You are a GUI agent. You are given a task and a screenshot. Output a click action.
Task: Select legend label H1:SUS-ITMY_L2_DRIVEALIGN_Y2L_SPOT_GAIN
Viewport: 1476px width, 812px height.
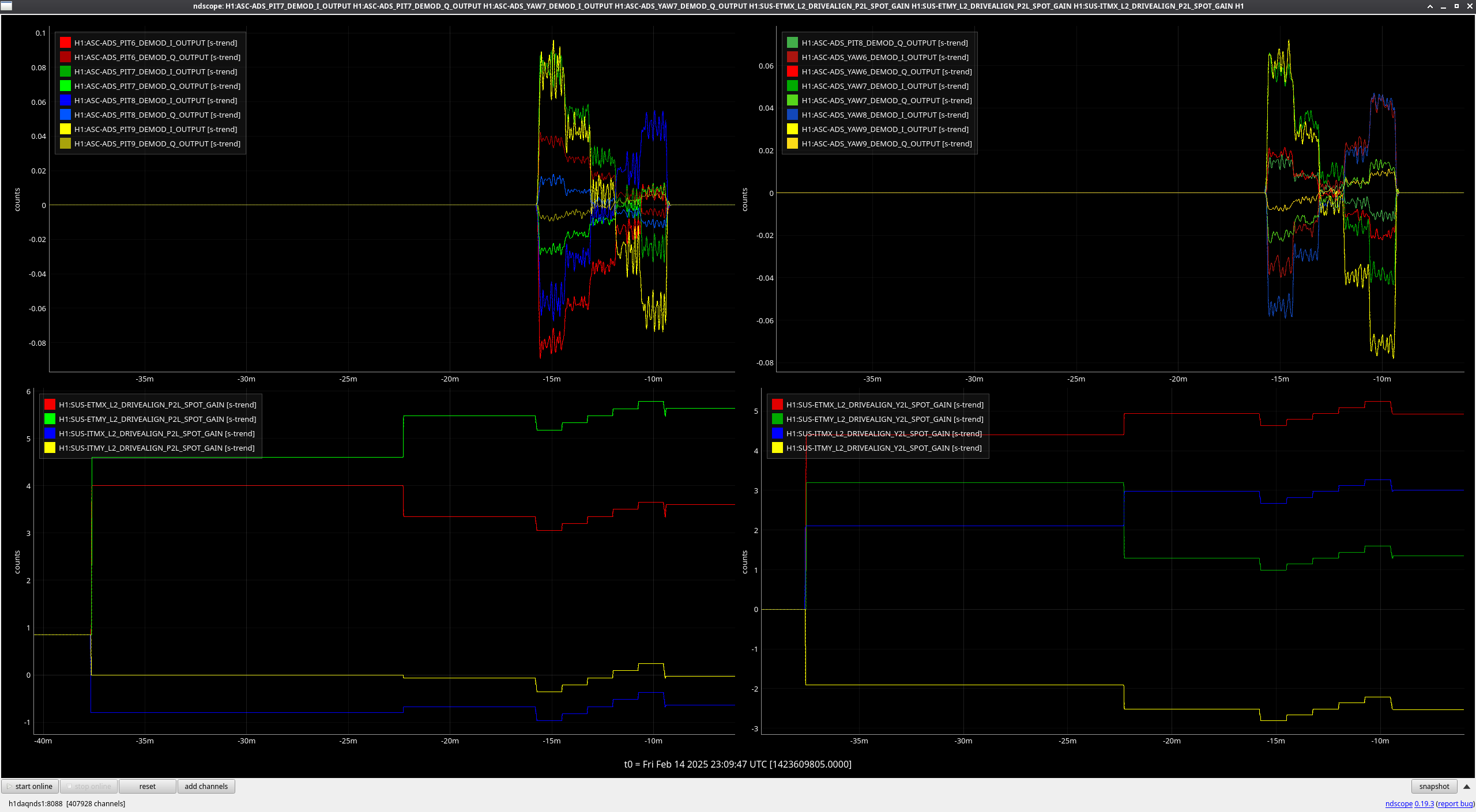[884, 448]
